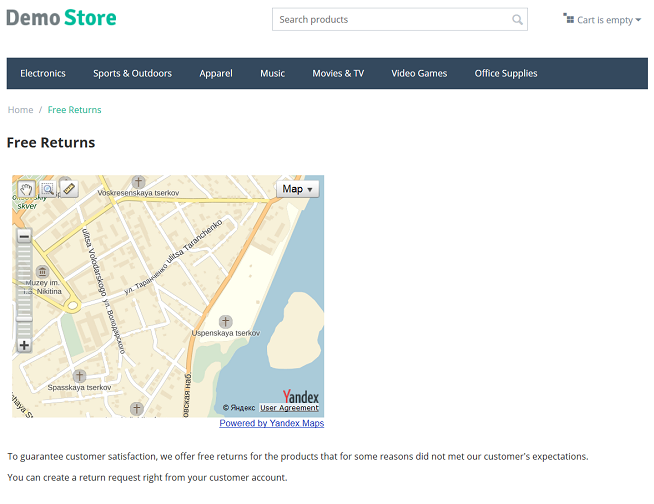
Task: Open the Sports & Outdoors category
Action: (x=132, y=73)
